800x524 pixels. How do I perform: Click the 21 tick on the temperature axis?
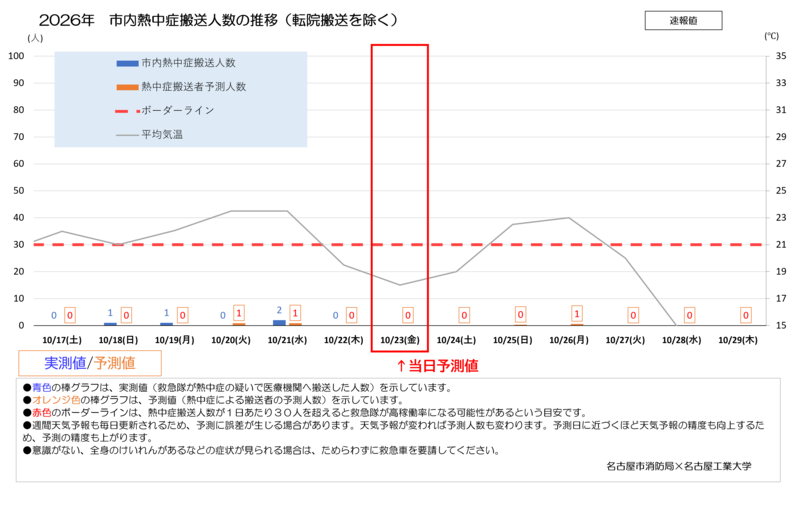(x=781, y=245)
